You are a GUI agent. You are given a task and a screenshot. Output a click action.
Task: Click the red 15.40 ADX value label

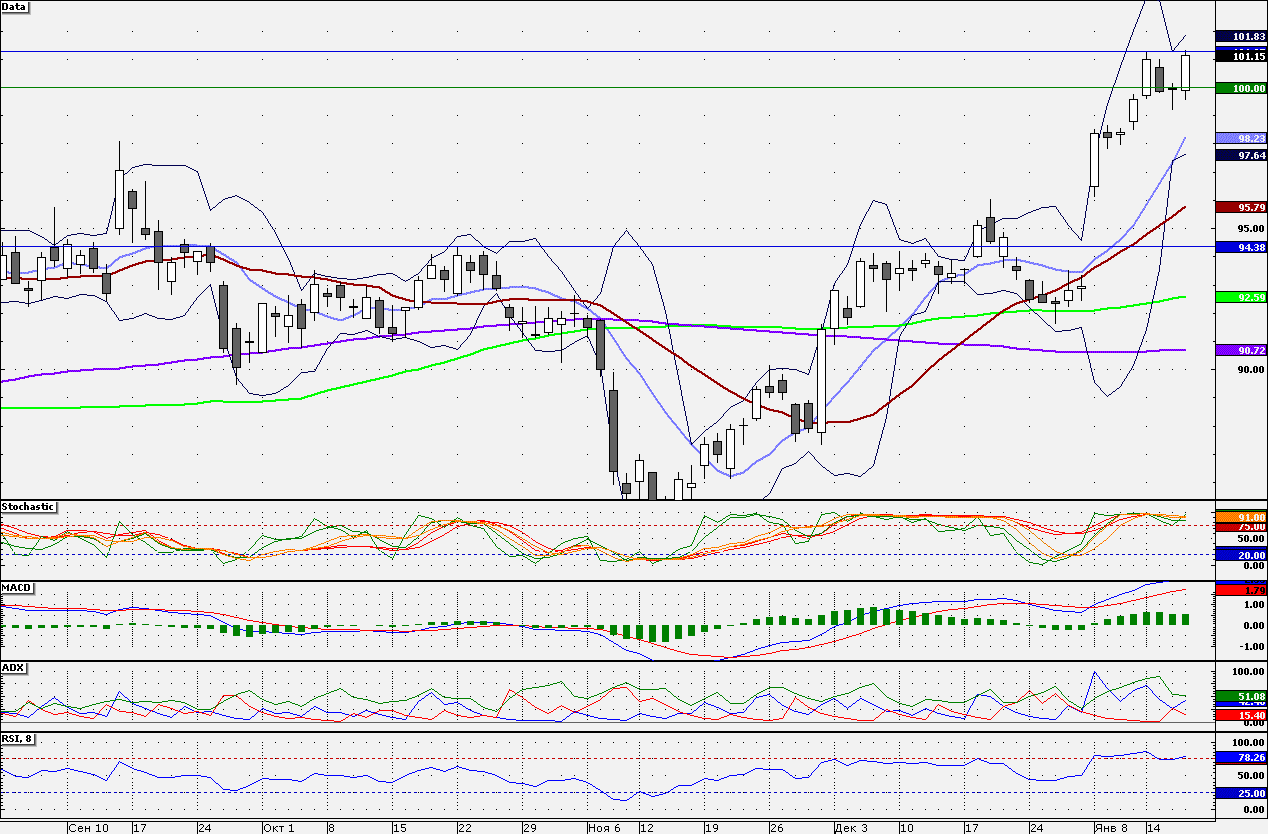pyautogui.click(x=1240, y=716)
